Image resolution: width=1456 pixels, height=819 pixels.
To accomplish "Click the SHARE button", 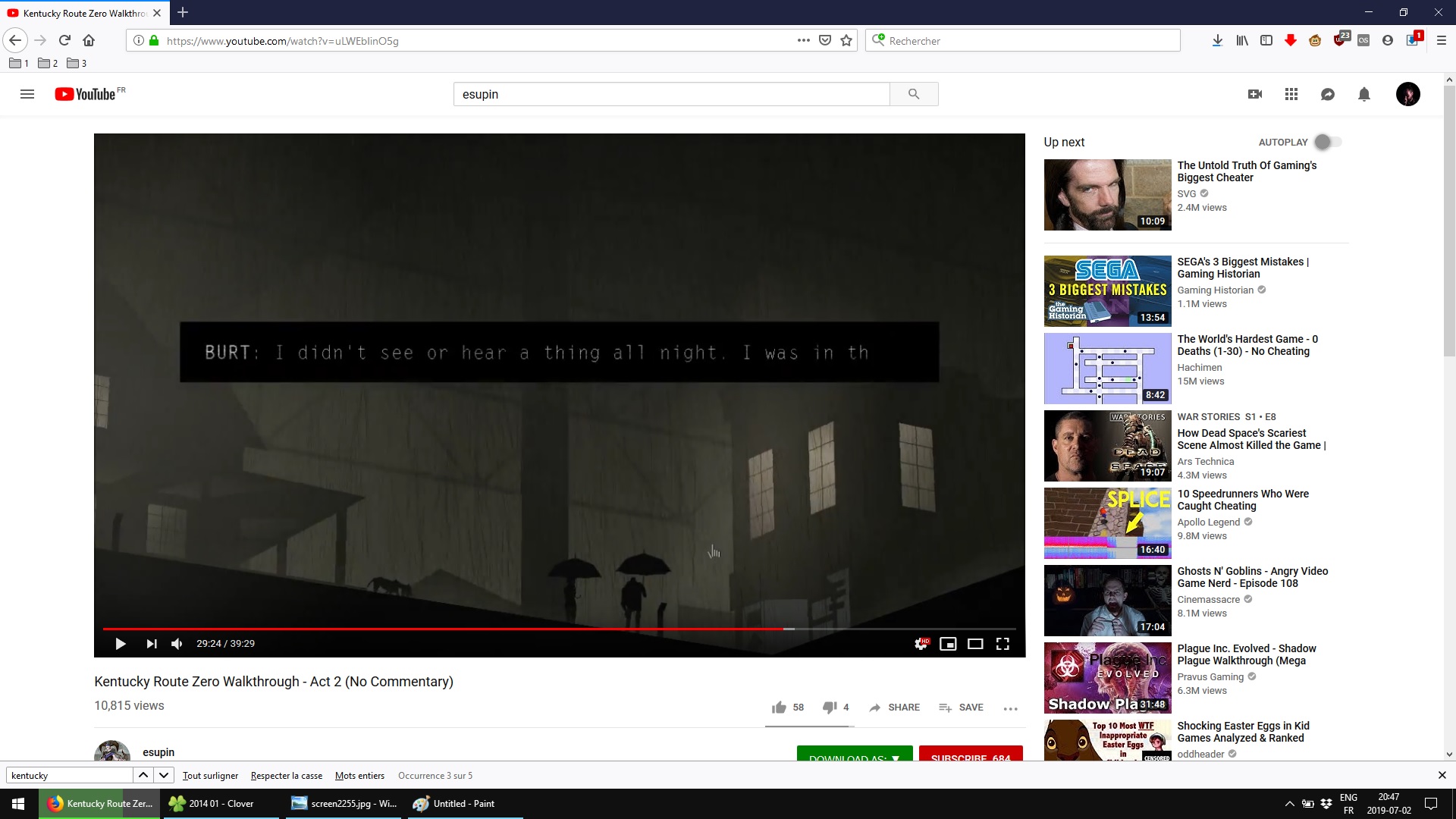I will (894, 708).
